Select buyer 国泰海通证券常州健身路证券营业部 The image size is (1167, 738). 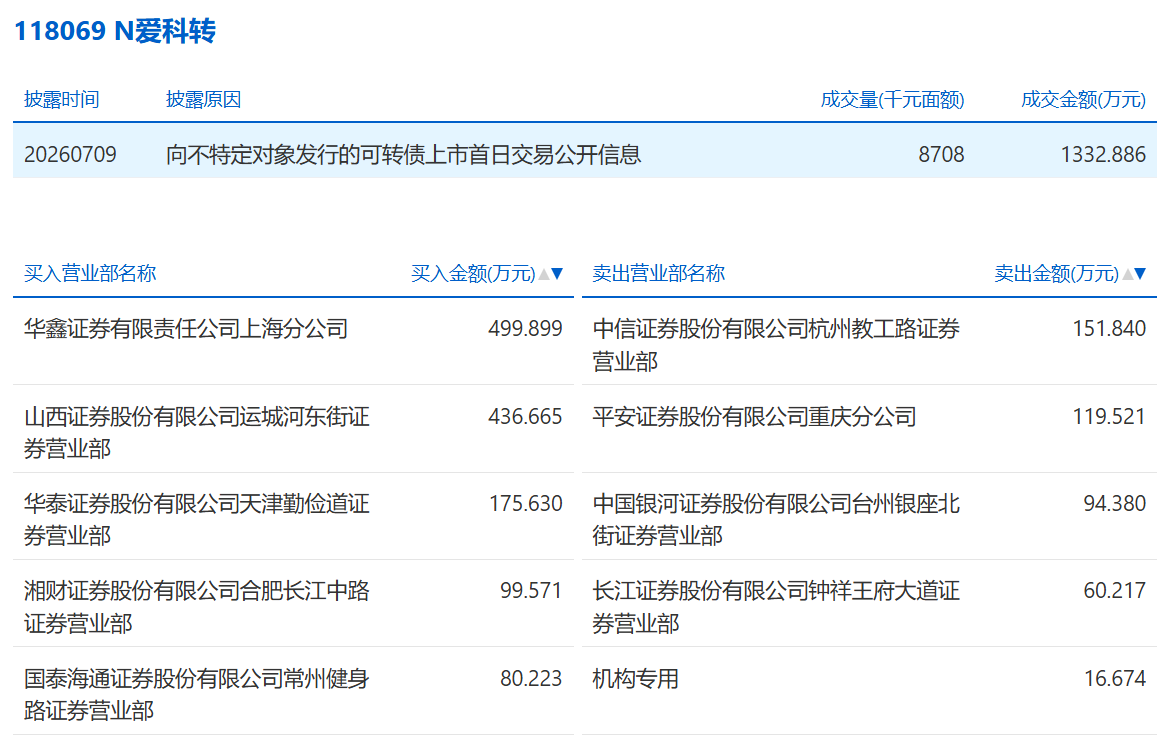coord(196,694)
